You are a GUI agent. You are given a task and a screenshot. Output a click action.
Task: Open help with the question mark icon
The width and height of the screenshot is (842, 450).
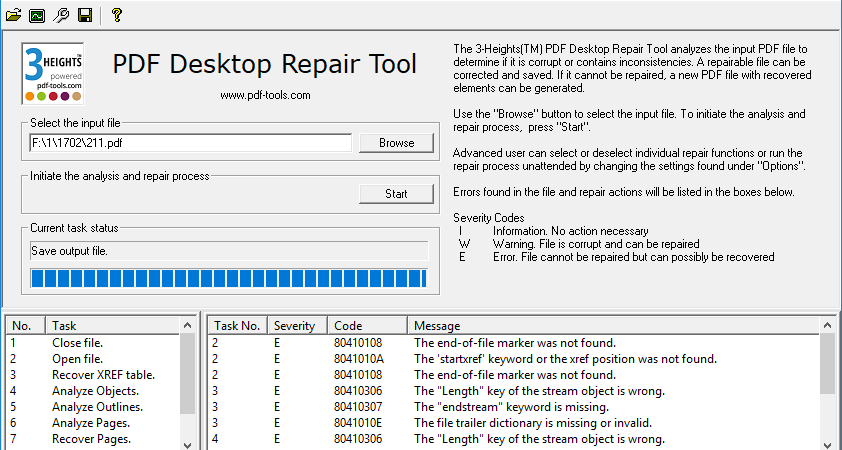click(x=116, y=15)
